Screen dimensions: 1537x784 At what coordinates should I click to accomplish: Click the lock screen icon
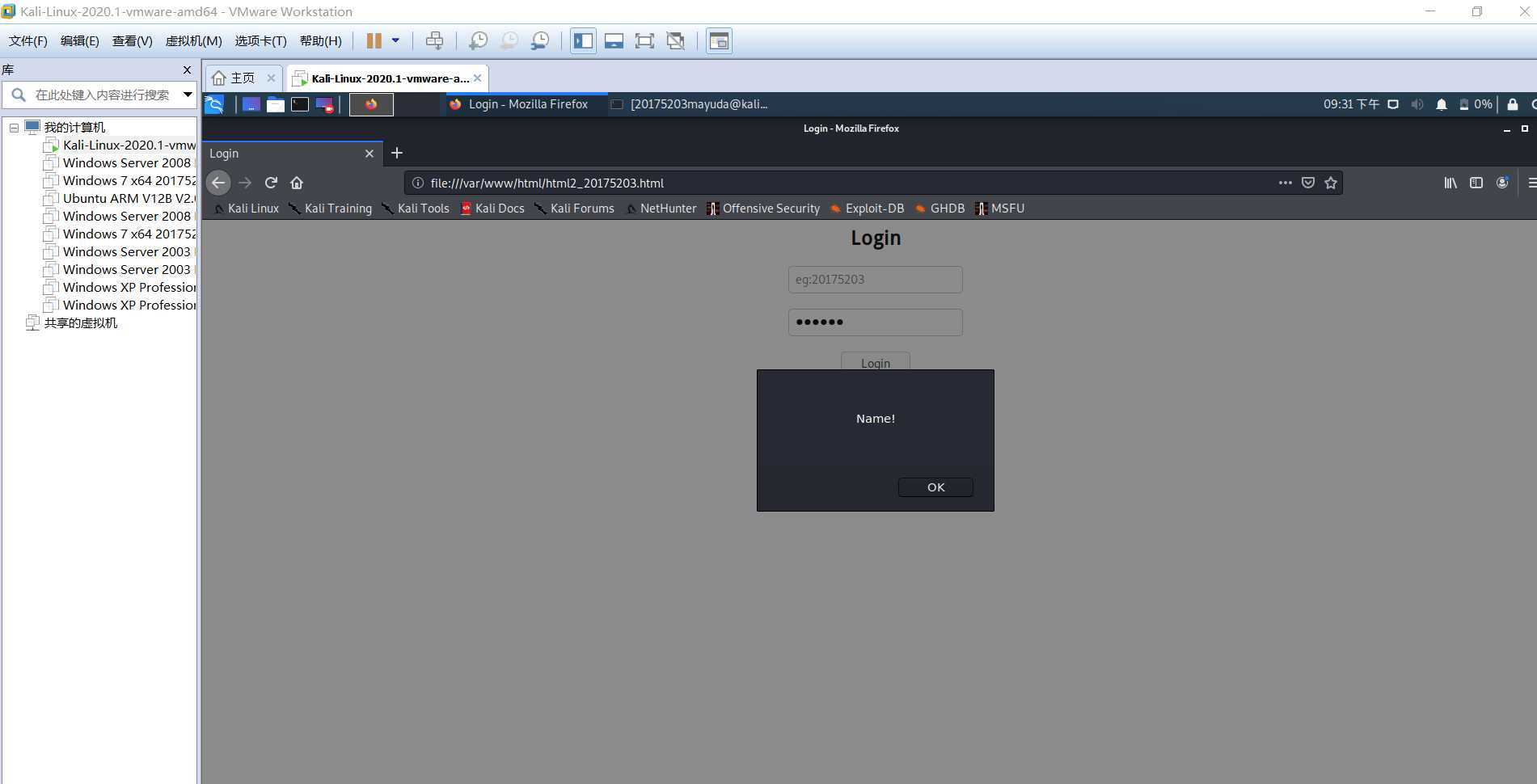point(1513,104)
